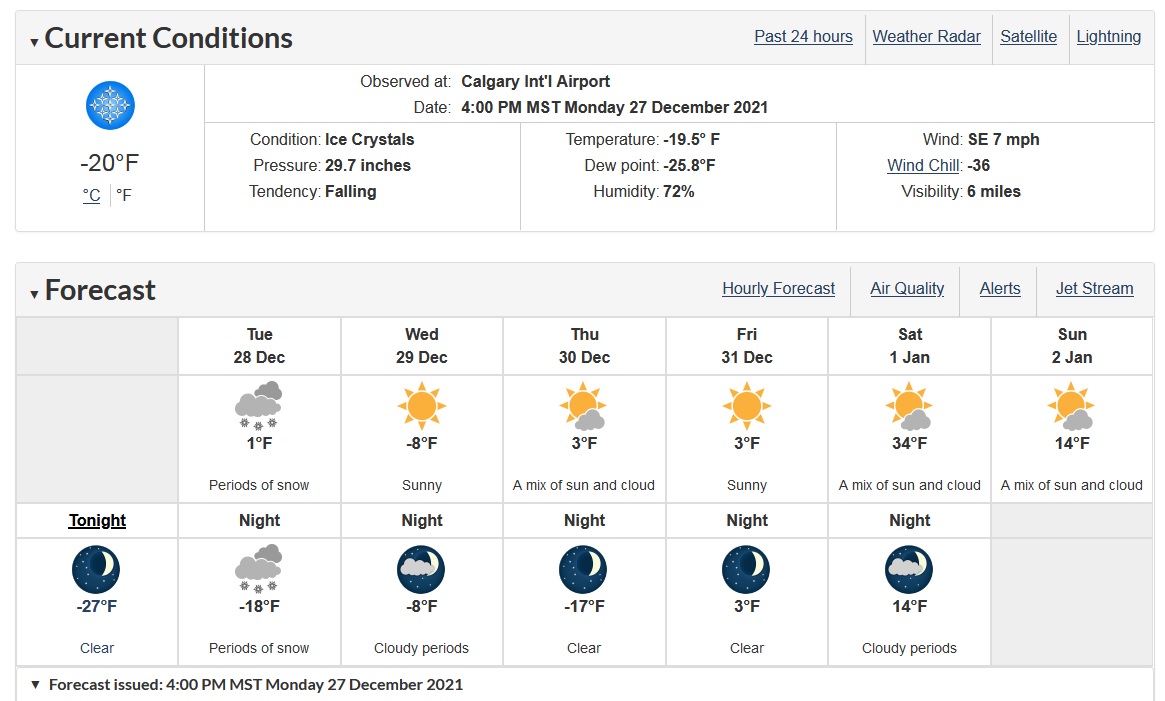This screenshot has height=701, width=1165.
Task: Click Saturday's 34°F weather icon
Action: click(x=909, y=406)
